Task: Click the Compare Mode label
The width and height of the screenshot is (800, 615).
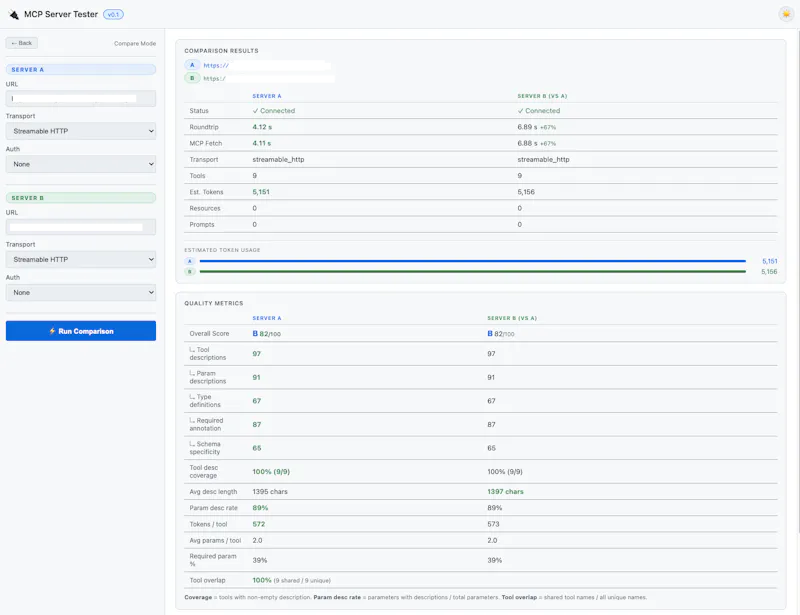Action: click(x=135, y=43)
